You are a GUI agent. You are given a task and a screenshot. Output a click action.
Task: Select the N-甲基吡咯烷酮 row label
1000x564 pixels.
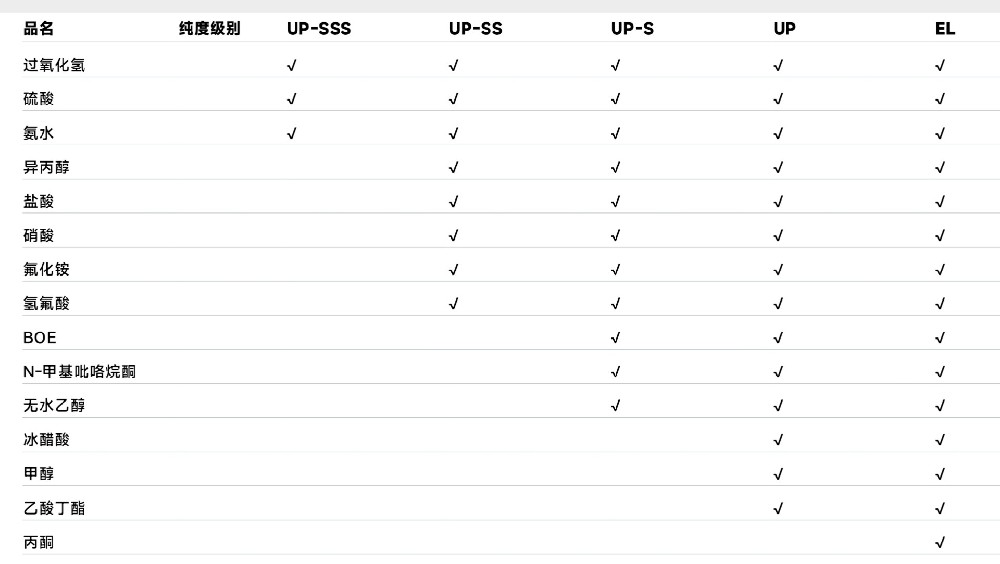80,372
